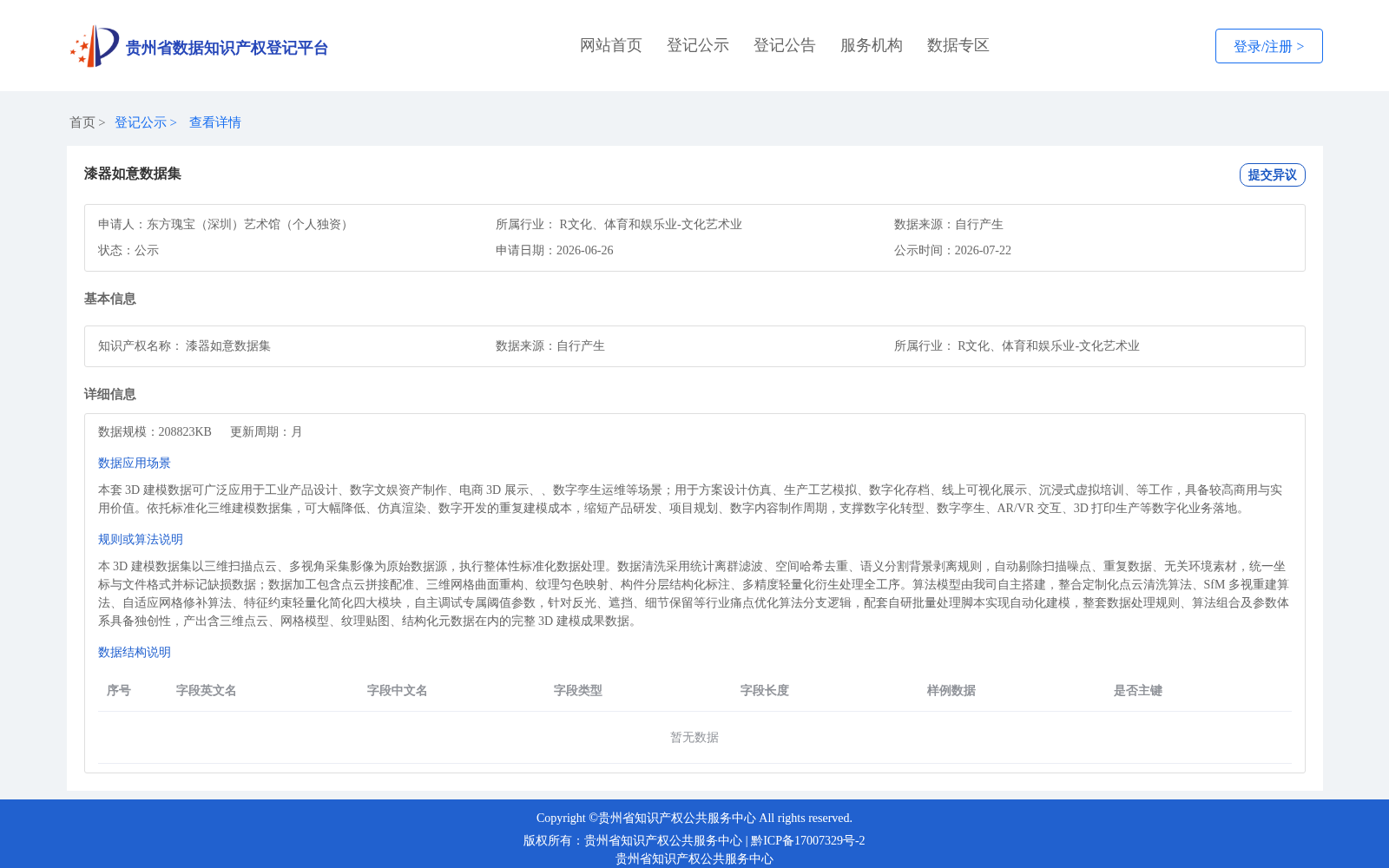This screenshot has width=1389, height=868.
Task: Click the 样例数据 column header
Action: click(x=951, y=690)
